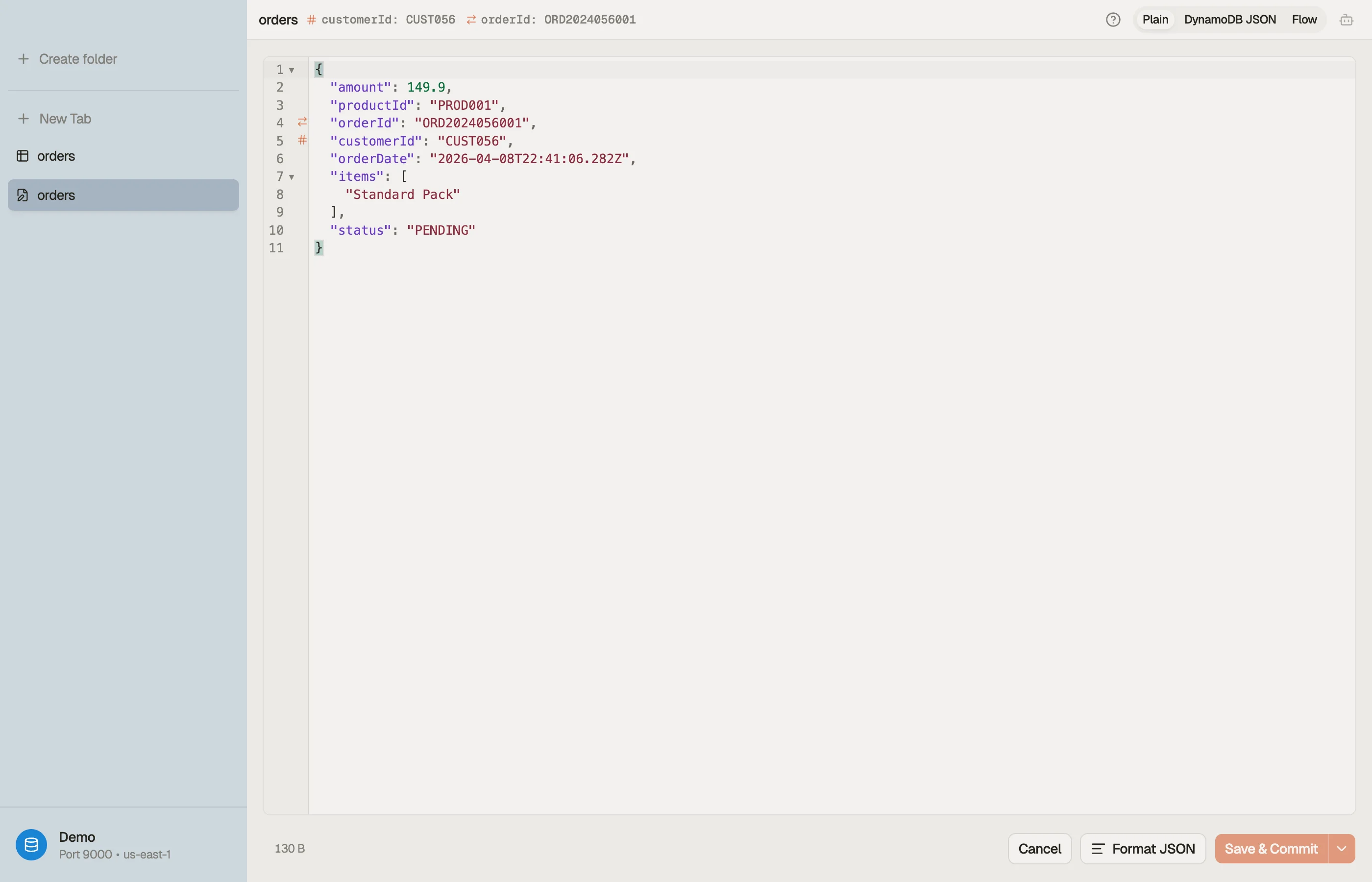Switch to DynamoDB JSON view mode
This screenshot has height=882, width=1372.
1229,20
